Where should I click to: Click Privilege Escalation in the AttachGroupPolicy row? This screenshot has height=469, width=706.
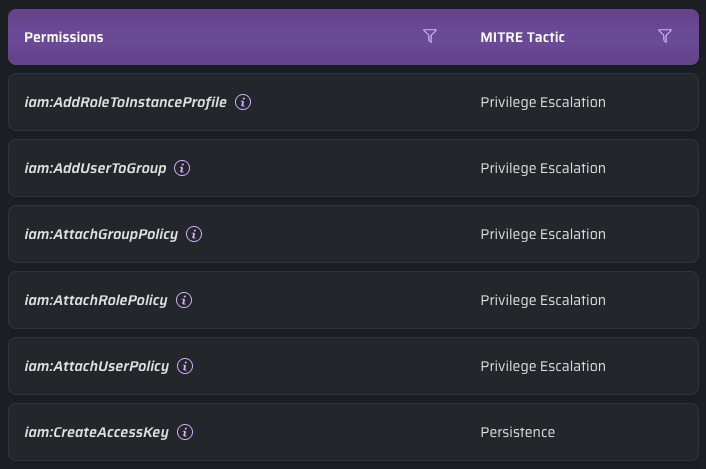543,234
